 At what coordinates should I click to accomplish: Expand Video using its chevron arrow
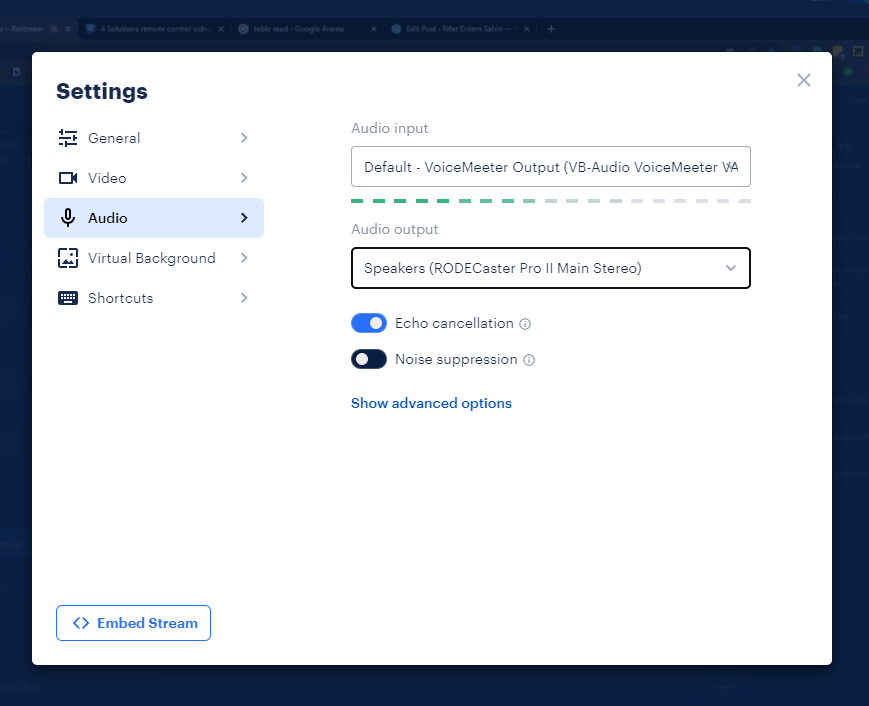point(244,178)
